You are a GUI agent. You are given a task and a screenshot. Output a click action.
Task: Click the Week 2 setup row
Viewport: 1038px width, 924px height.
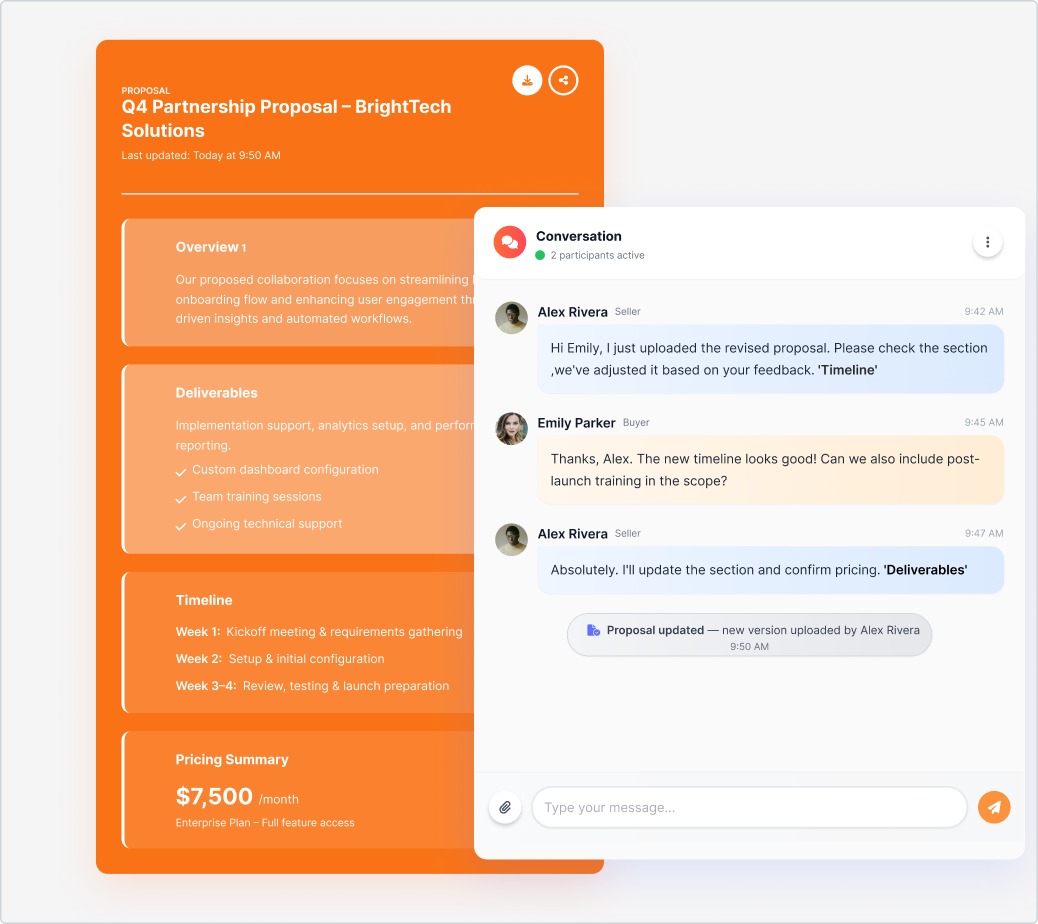[280, 659]
